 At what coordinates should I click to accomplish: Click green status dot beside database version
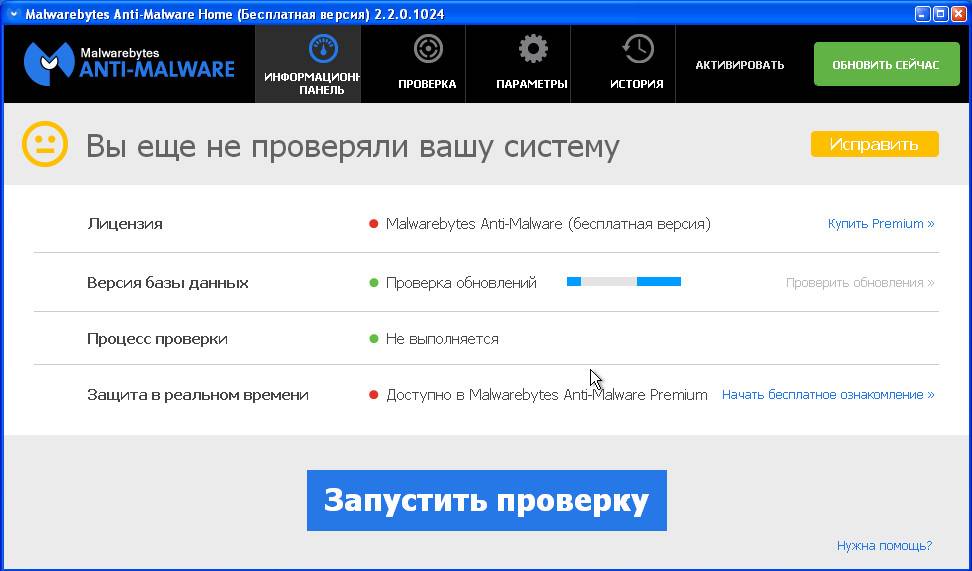click(x=374, y=283)
